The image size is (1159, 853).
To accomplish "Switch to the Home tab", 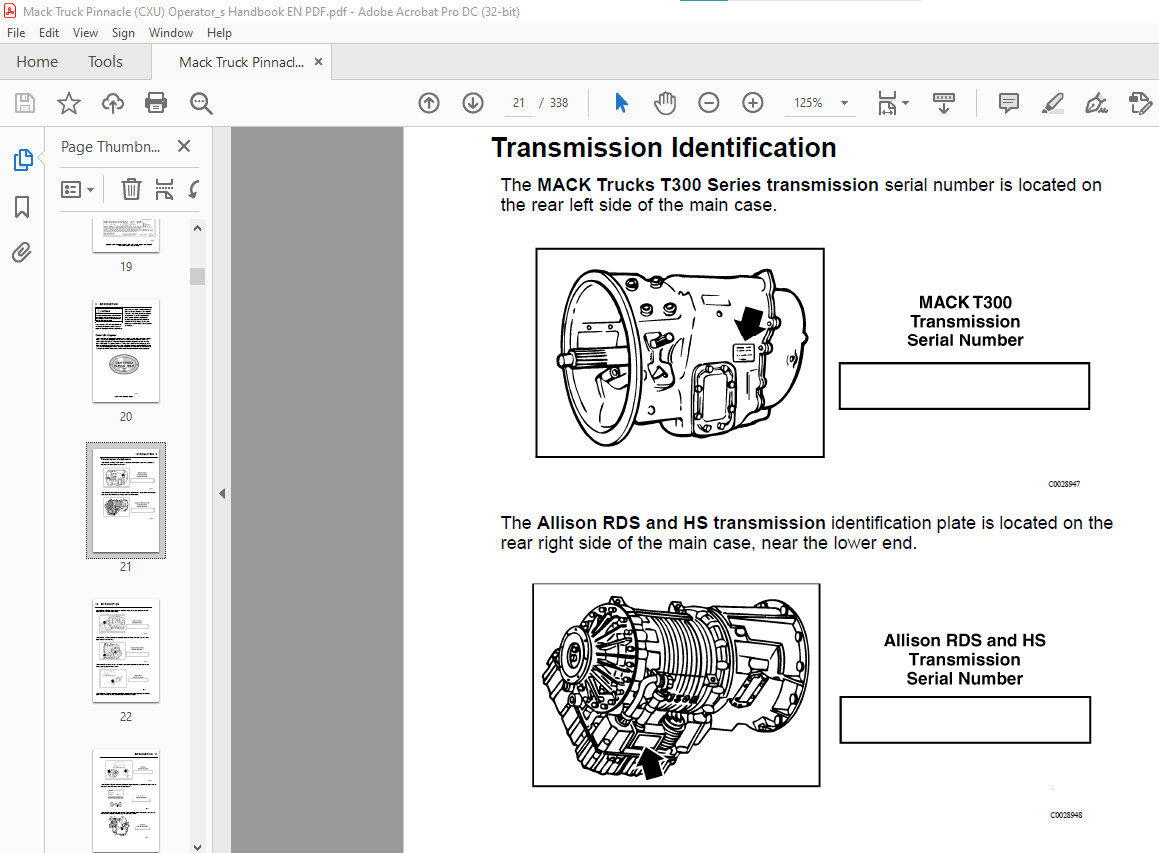I will click(37, 62).
